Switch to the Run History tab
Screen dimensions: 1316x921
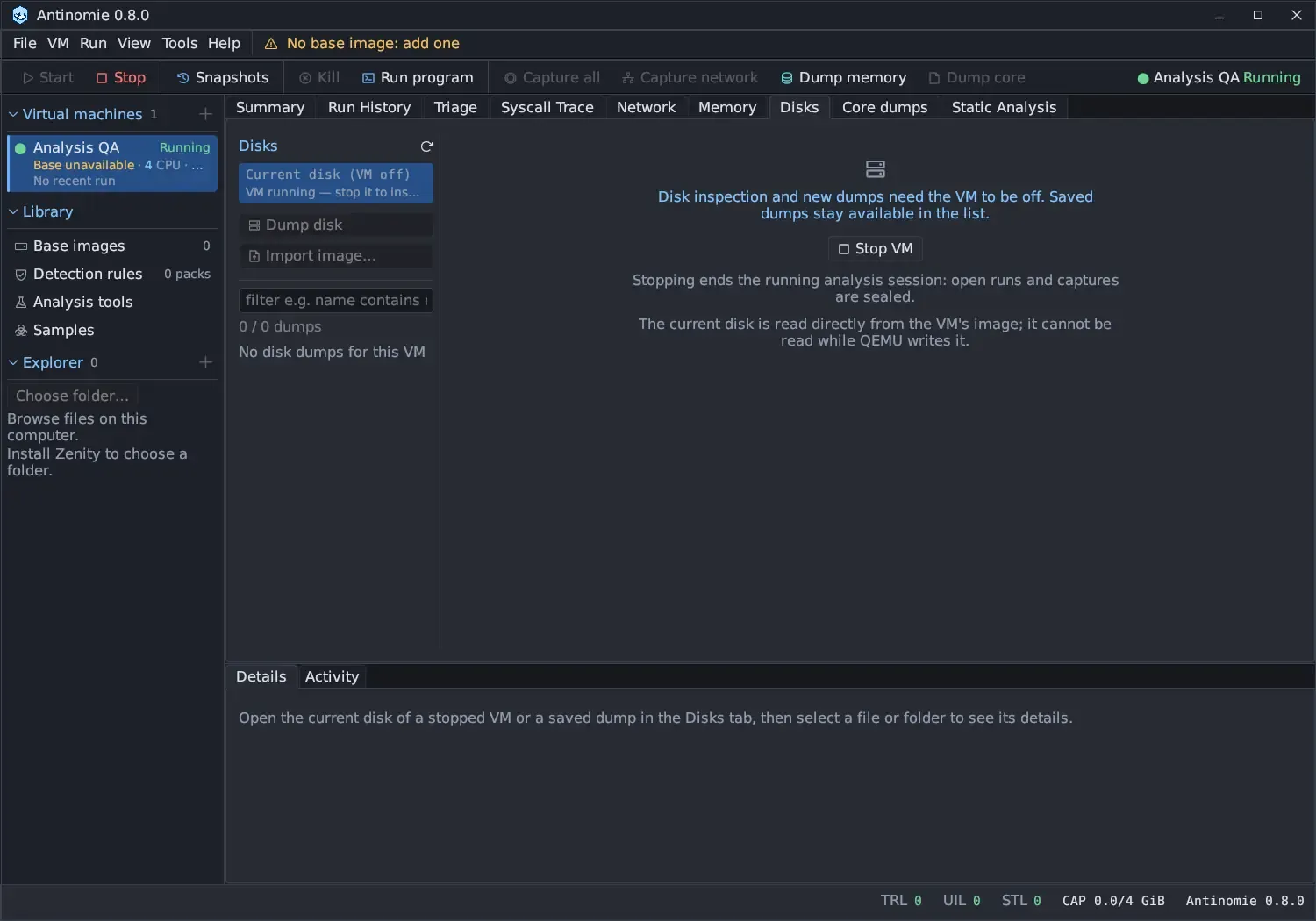pyautogui.click(x=369, y=107)
